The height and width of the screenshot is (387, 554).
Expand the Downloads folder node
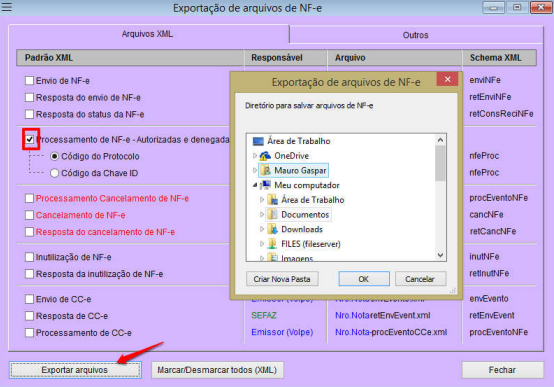[x=262, y=229]
